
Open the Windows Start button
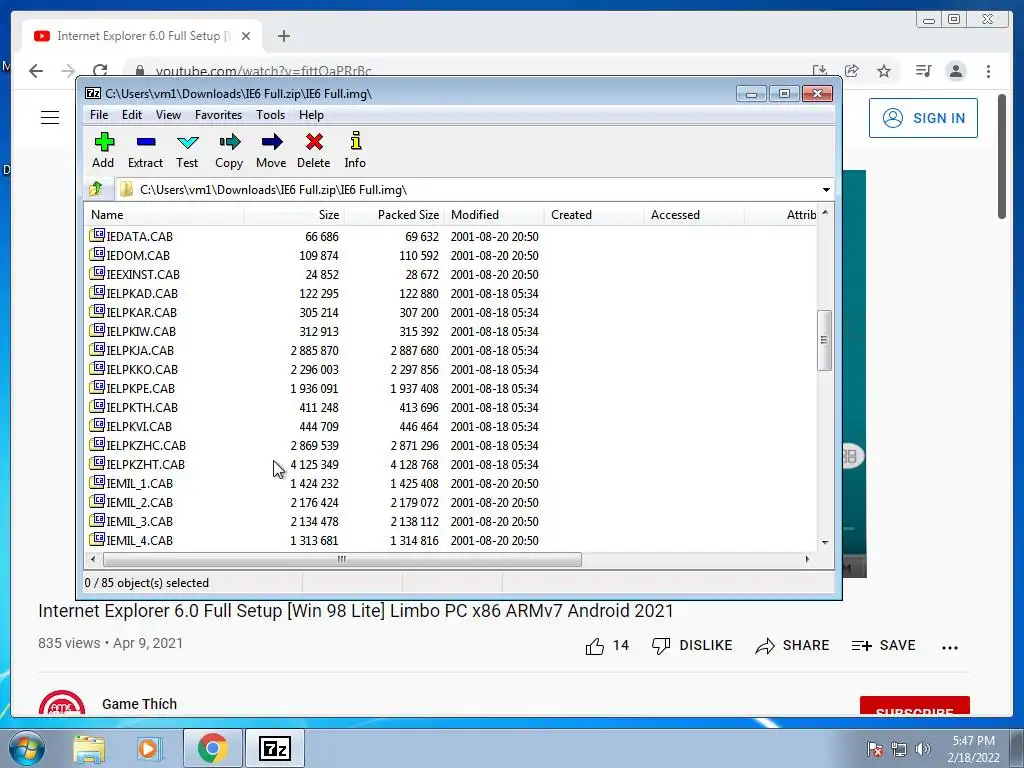(x=26, y=748)
